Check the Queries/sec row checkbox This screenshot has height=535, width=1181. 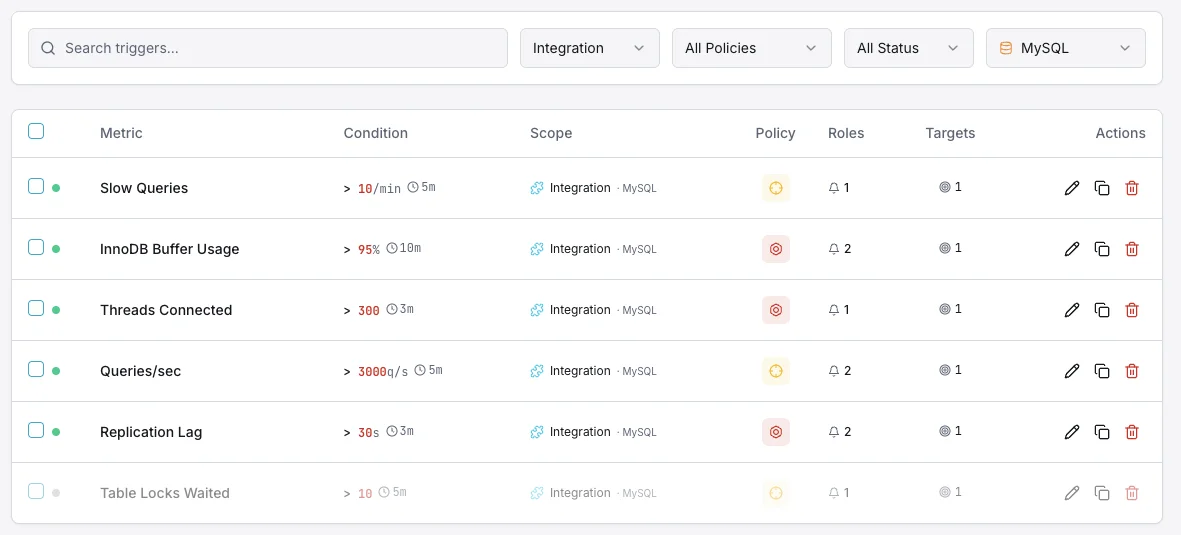click(x=36, y=369)
